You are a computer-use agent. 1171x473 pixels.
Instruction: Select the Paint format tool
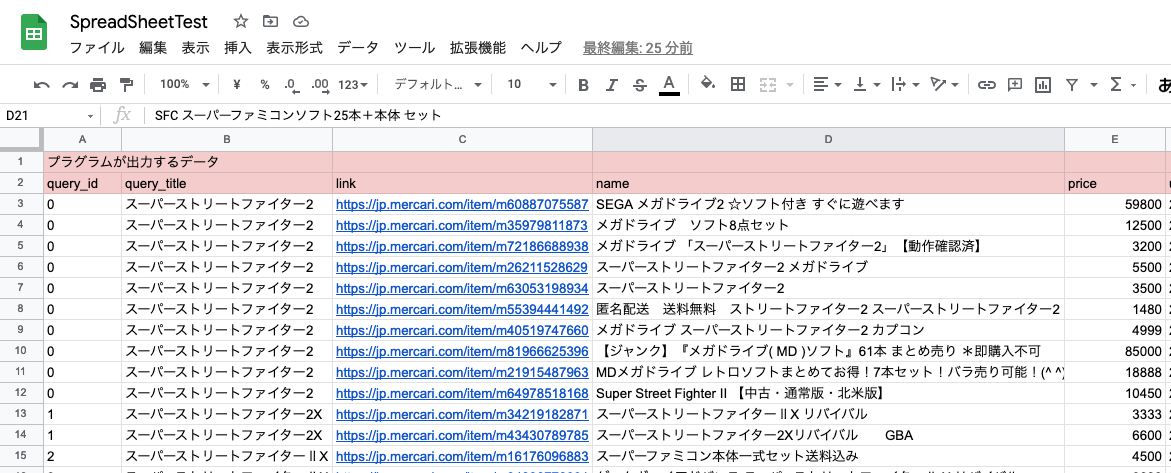coord(126,84)
